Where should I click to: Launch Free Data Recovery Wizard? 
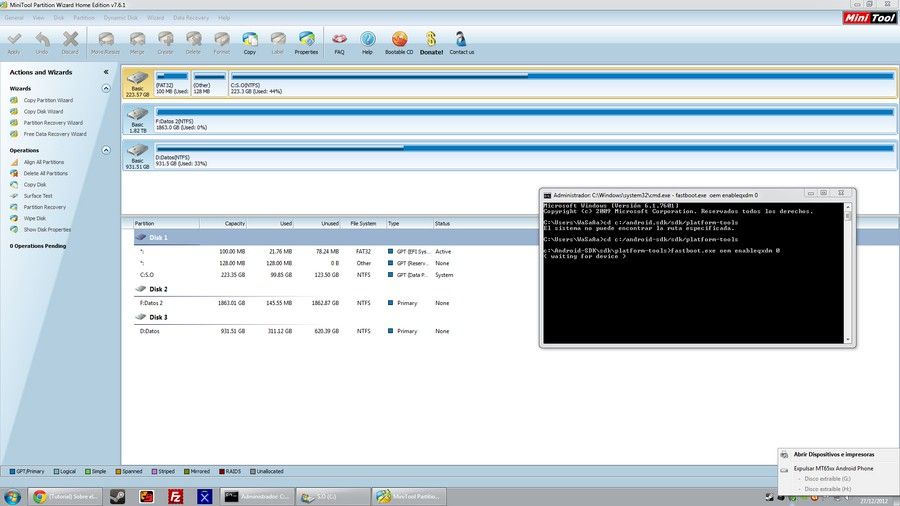[x=55, y=134]
